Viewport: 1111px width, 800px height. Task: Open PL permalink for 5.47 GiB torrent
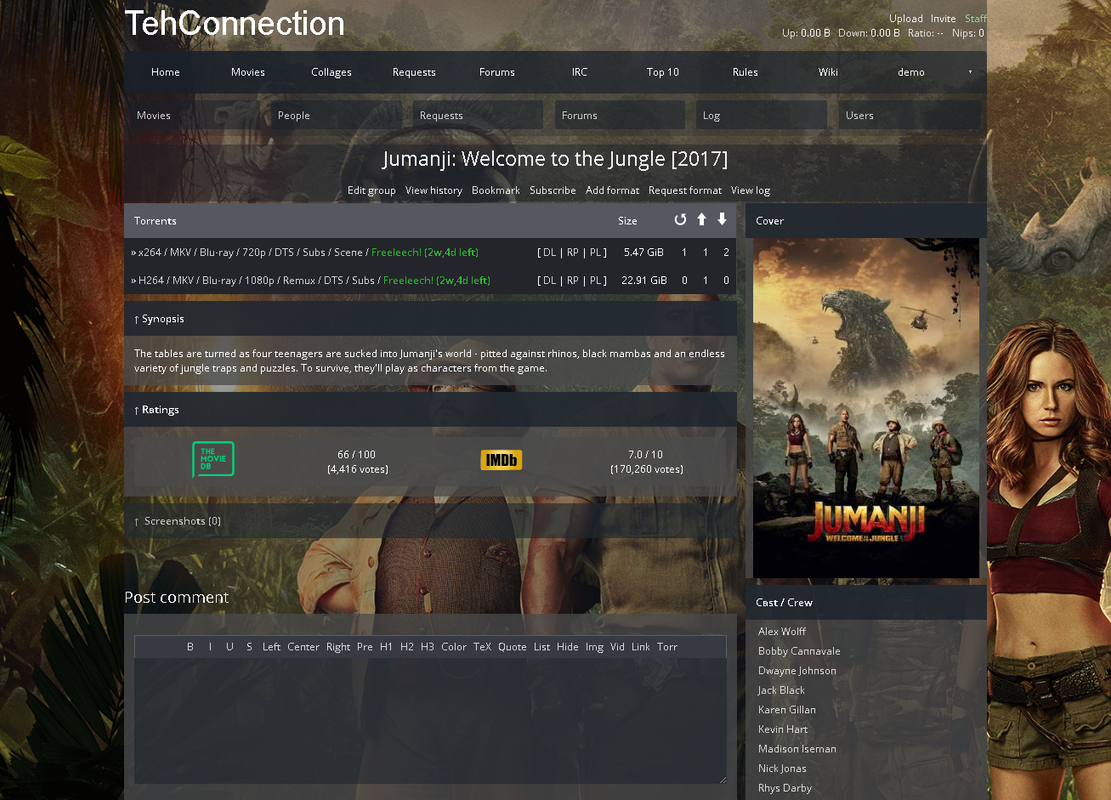click(x=595, y=252)
